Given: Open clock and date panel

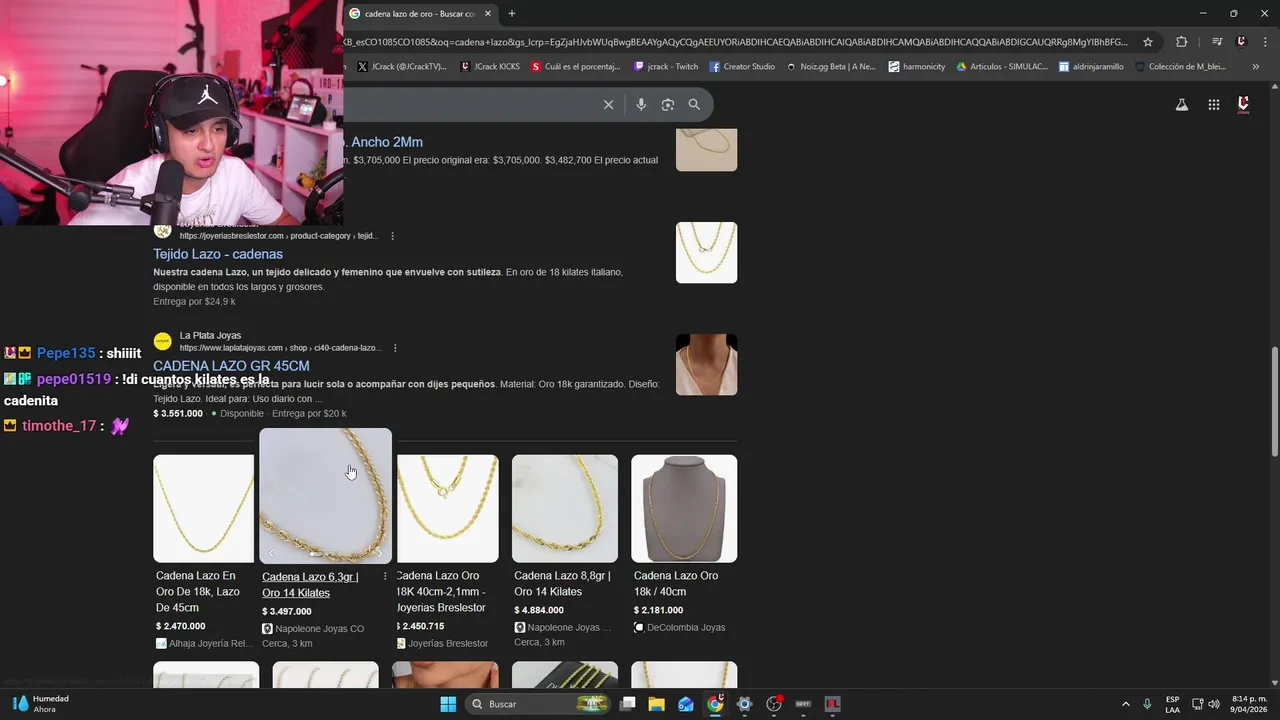Looking at the screenshot, I should coord(1249,704).
